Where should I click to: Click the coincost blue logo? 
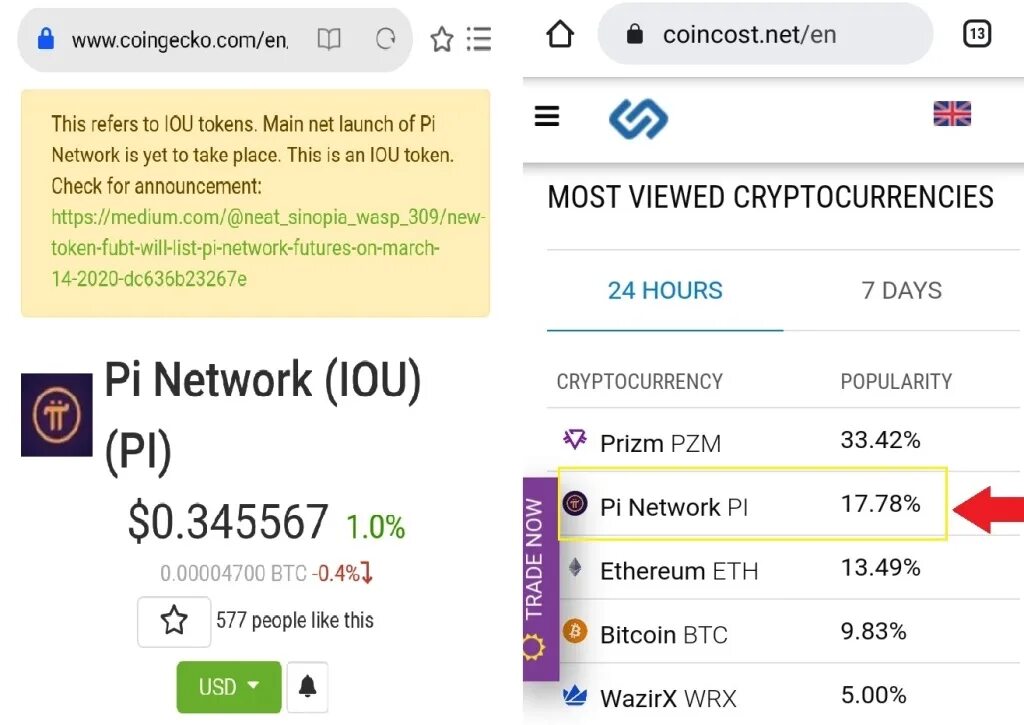pos(638,119)
